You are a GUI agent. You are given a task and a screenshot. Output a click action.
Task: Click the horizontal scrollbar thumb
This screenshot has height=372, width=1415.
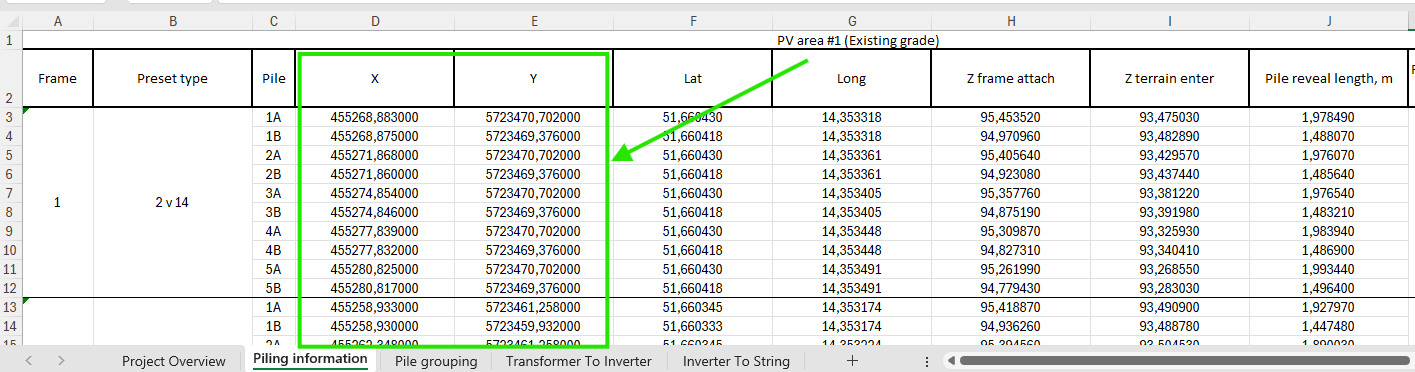[x=1185, y=361]
